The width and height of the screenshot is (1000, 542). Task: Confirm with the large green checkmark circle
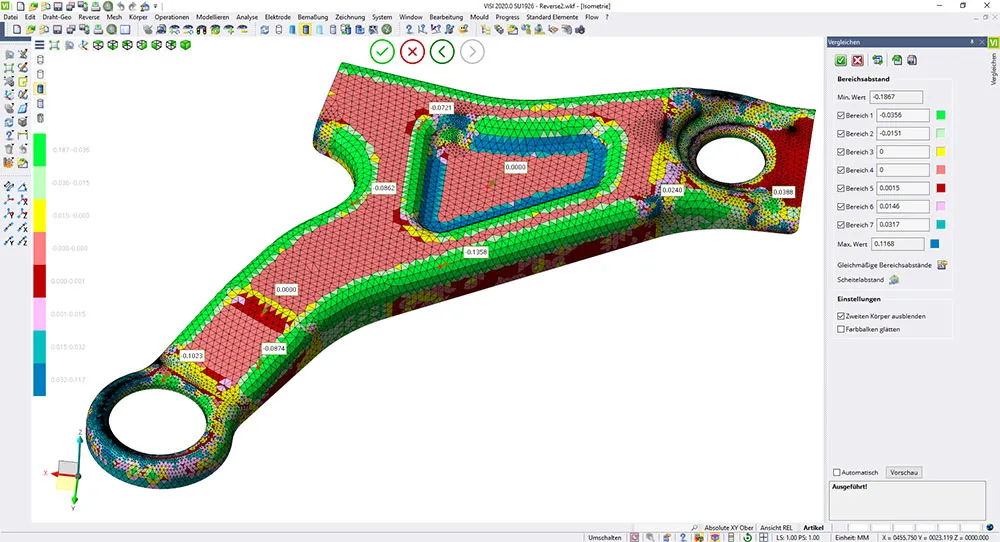coord(381,52)
